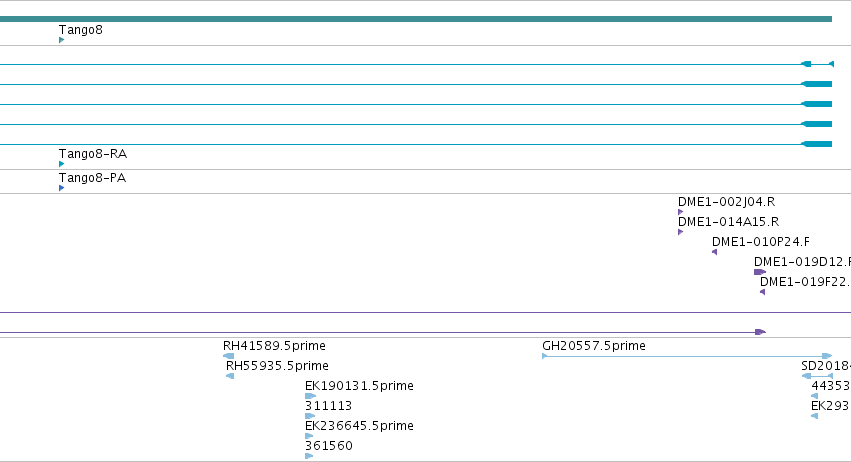Click the glyph under SD2018
This screenshot has width=851, height=462.
(817, 376)
